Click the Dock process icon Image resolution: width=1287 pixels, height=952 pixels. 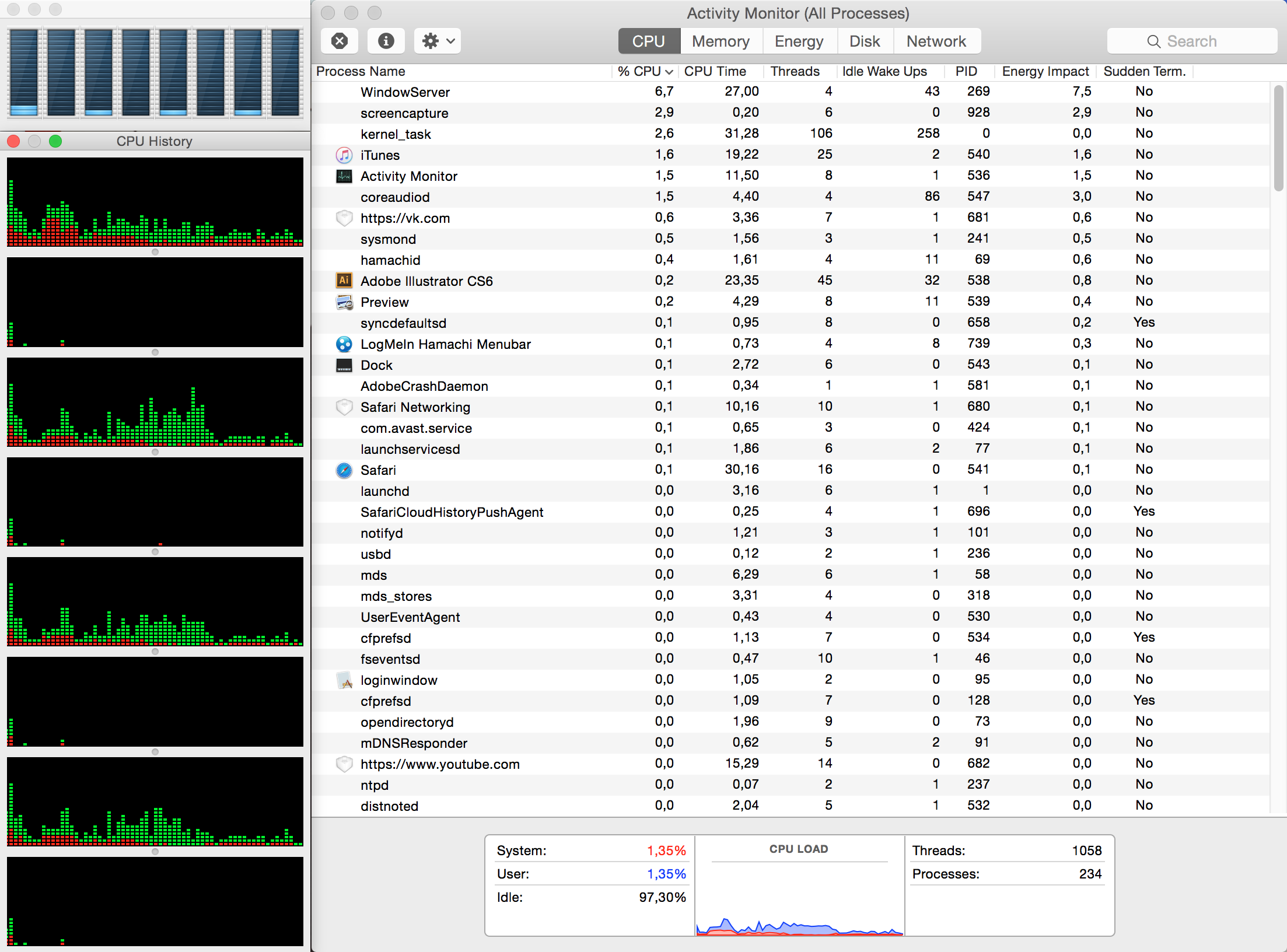point(344,365)
